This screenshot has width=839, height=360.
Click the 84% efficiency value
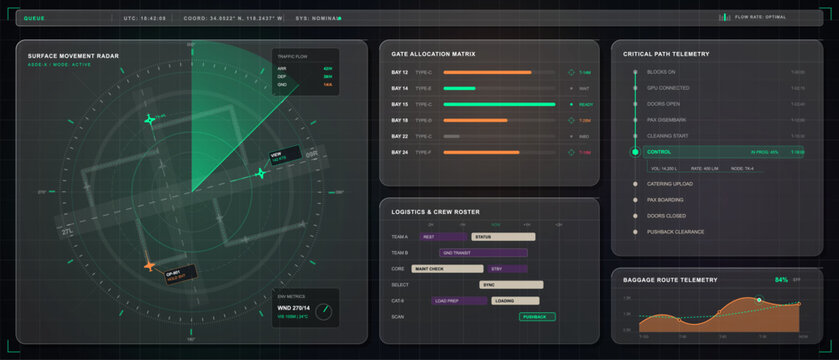(781, 280)
